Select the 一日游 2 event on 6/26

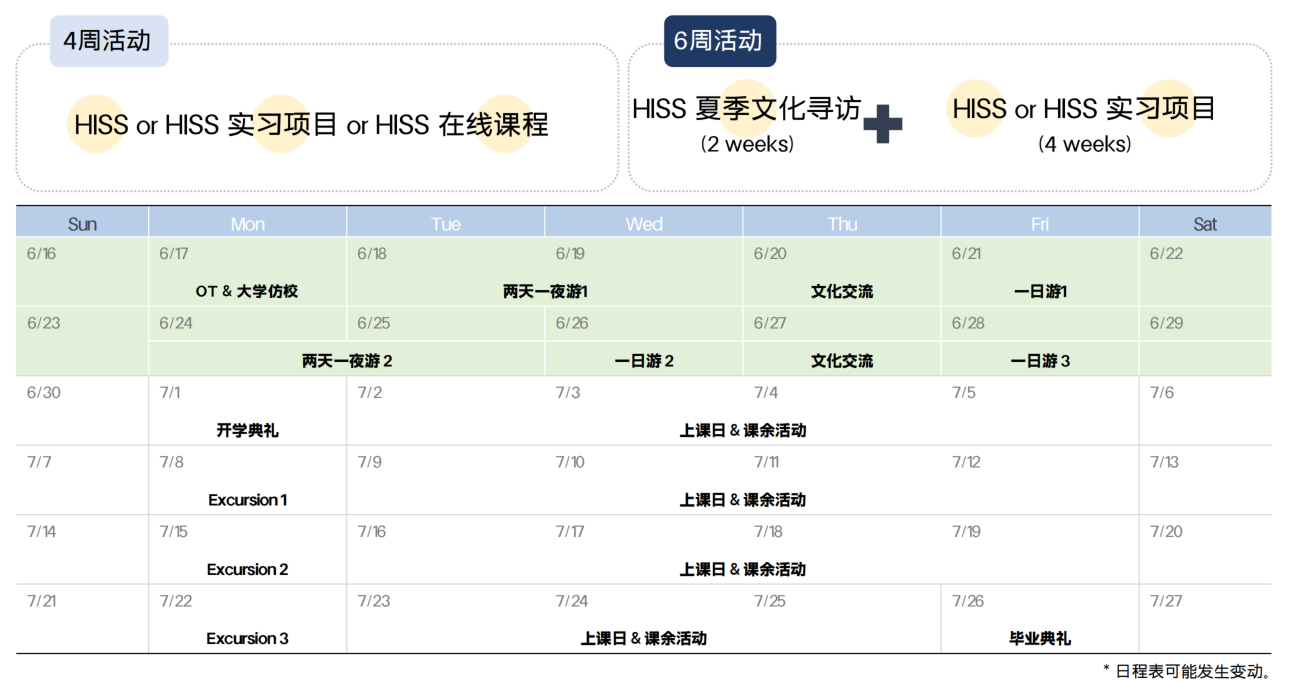point(644,361)
